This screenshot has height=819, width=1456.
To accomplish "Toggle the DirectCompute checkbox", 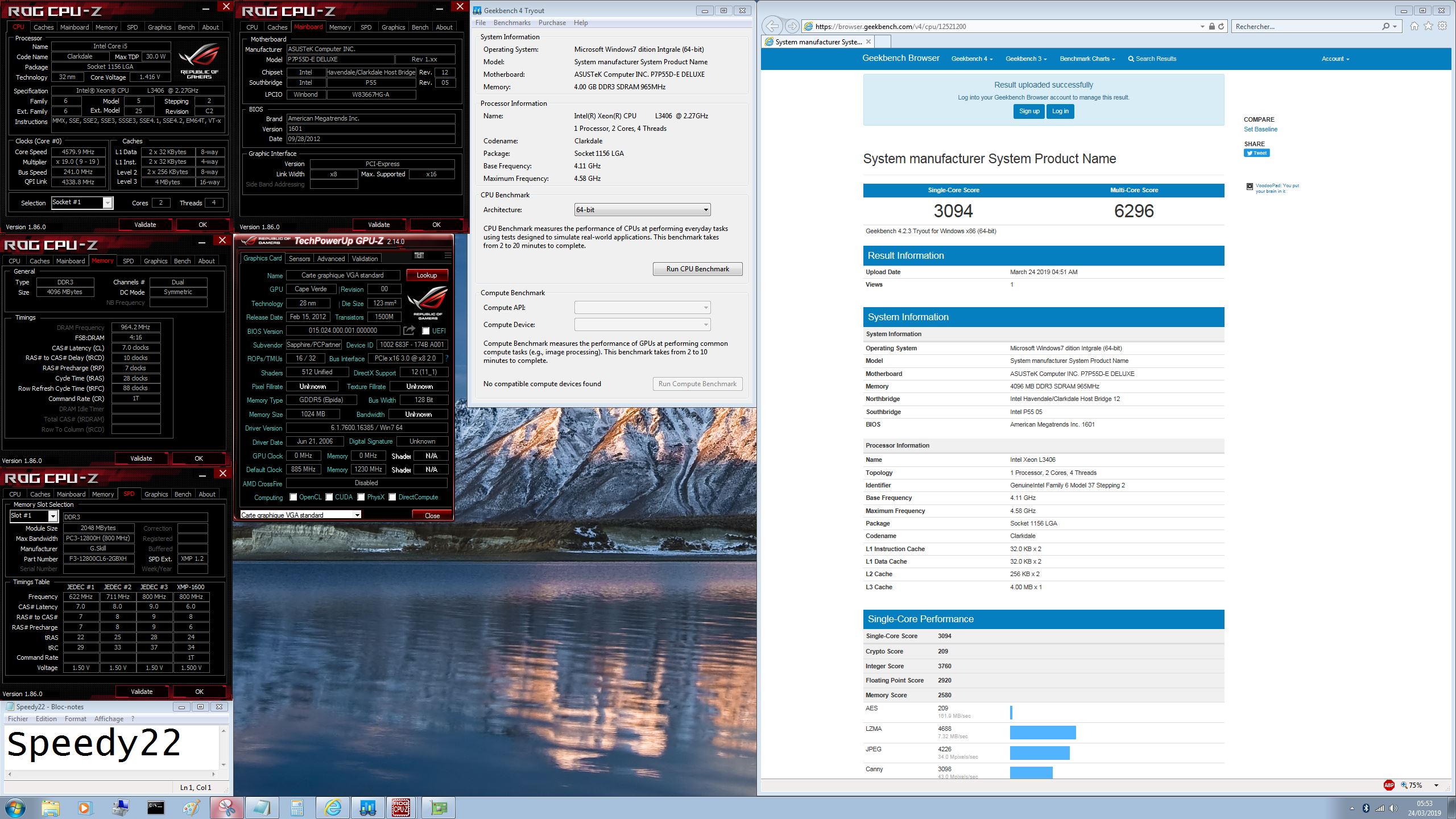I will pos(392,497).
